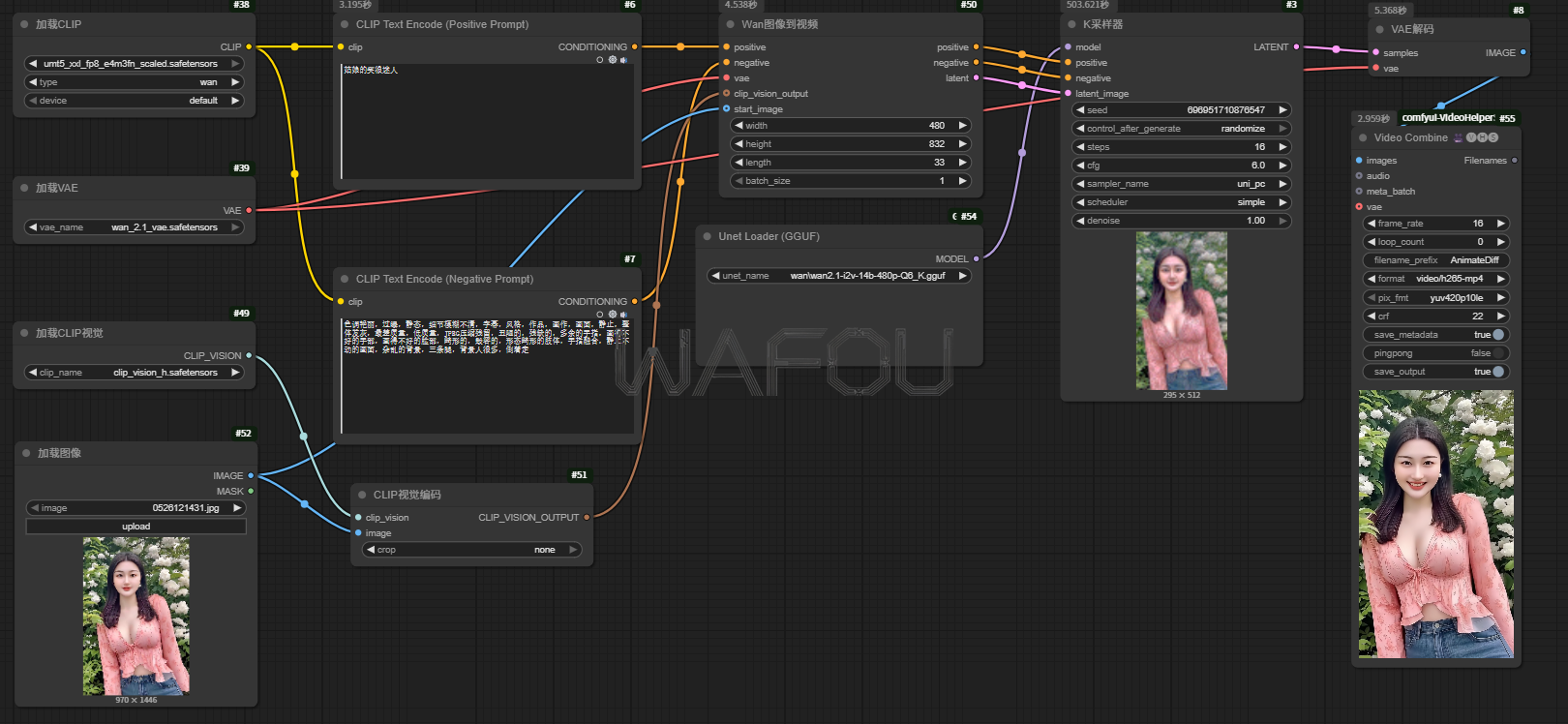
Task: Open the scheduler dropdown simple
Action: coord(1182,202)
